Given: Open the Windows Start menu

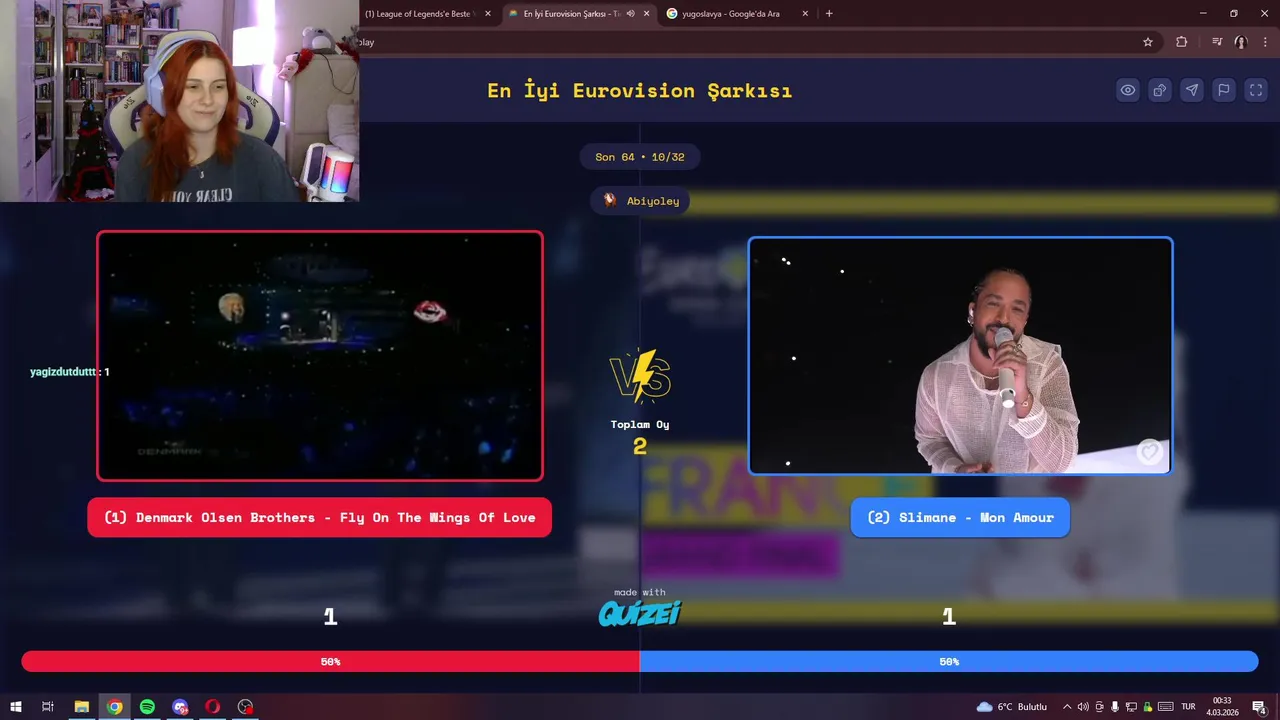Looking at the screenshot, I should pos(16,707).
